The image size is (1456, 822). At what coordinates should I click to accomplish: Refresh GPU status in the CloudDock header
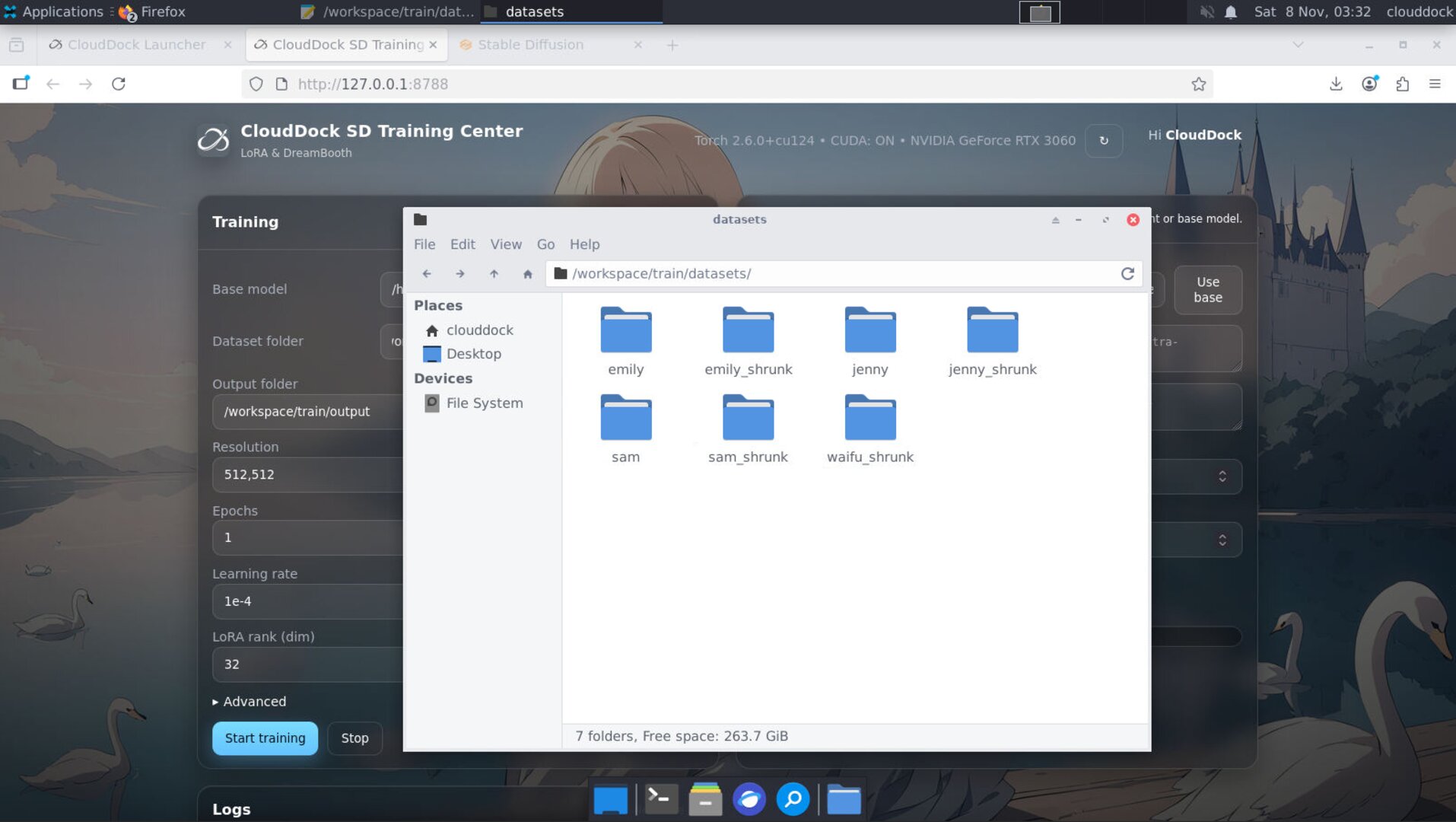(1104, 141)
